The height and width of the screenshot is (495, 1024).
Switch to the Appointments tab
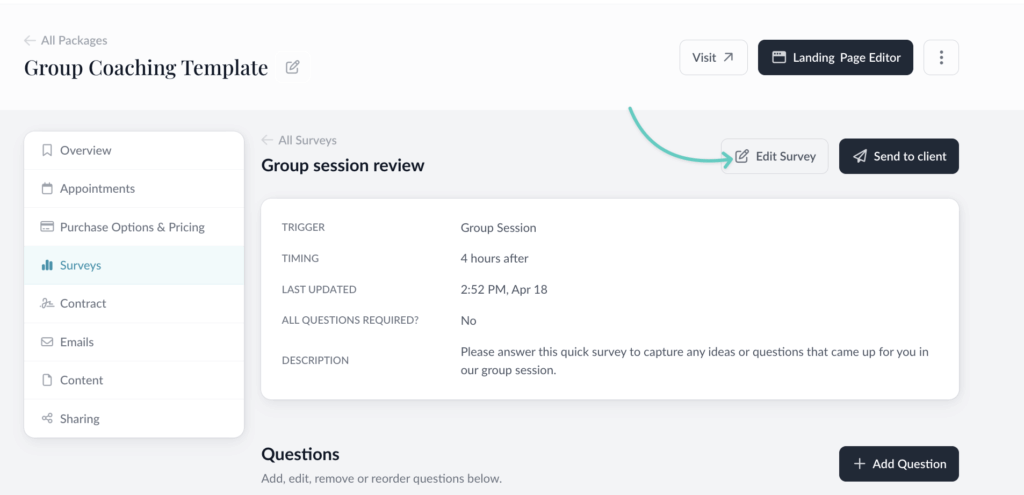pos(97,189)
